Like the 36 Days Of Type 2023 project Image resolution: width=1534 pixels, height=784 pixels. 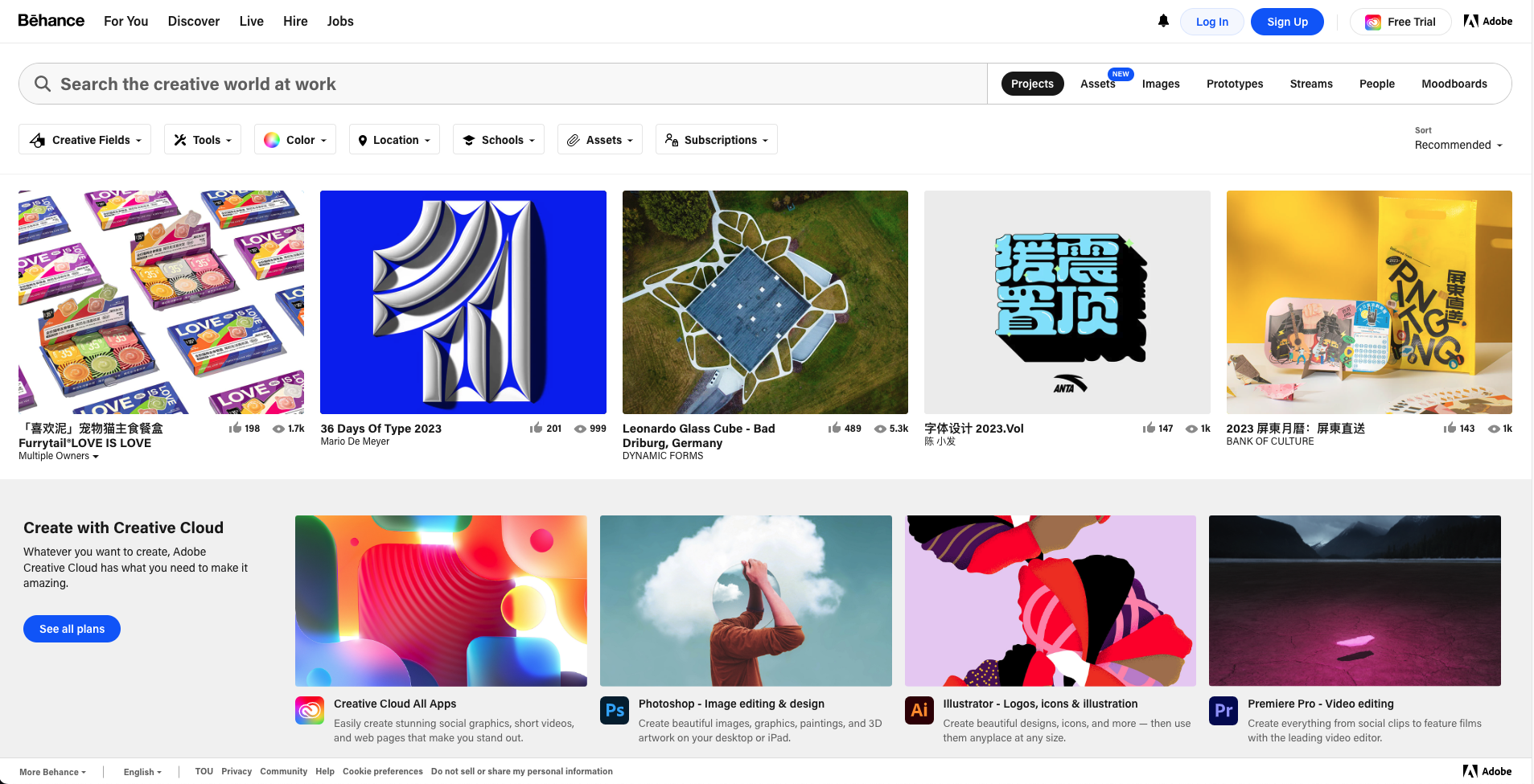[x=534, y=428]
